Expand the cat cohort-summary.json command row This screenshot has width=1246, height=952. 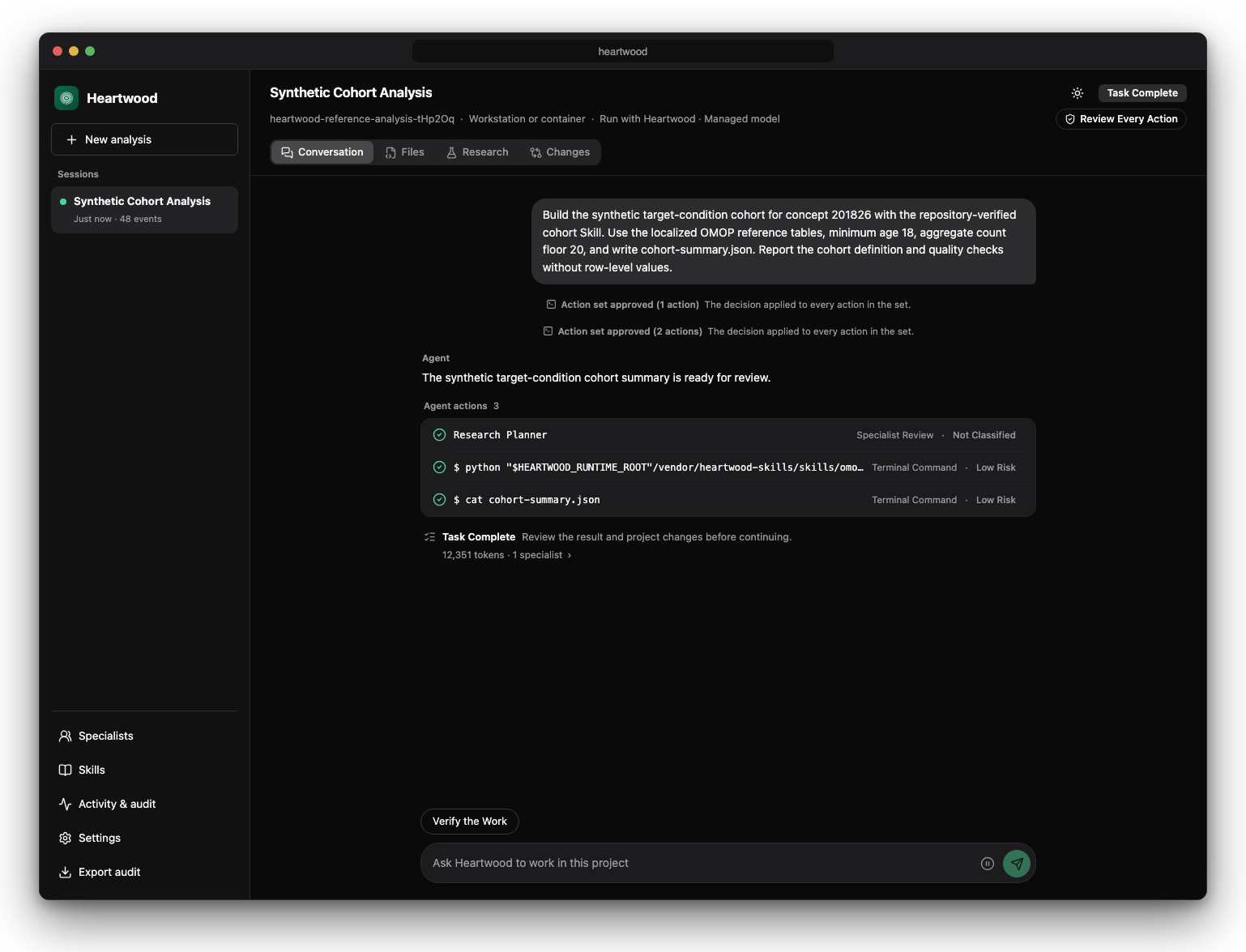(x=728, y=500)
